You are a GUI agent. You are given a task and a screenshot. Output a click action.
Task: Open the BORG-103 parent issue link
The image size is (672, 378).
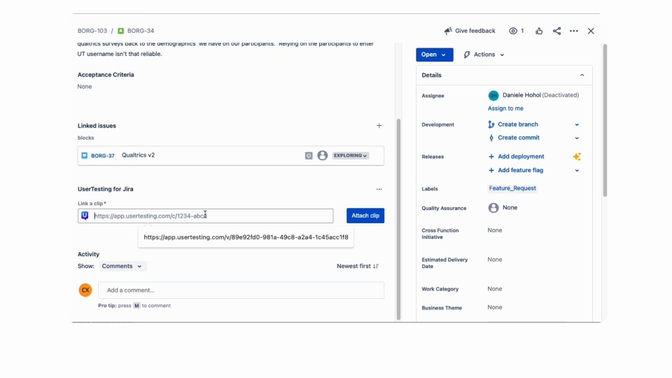92,31
